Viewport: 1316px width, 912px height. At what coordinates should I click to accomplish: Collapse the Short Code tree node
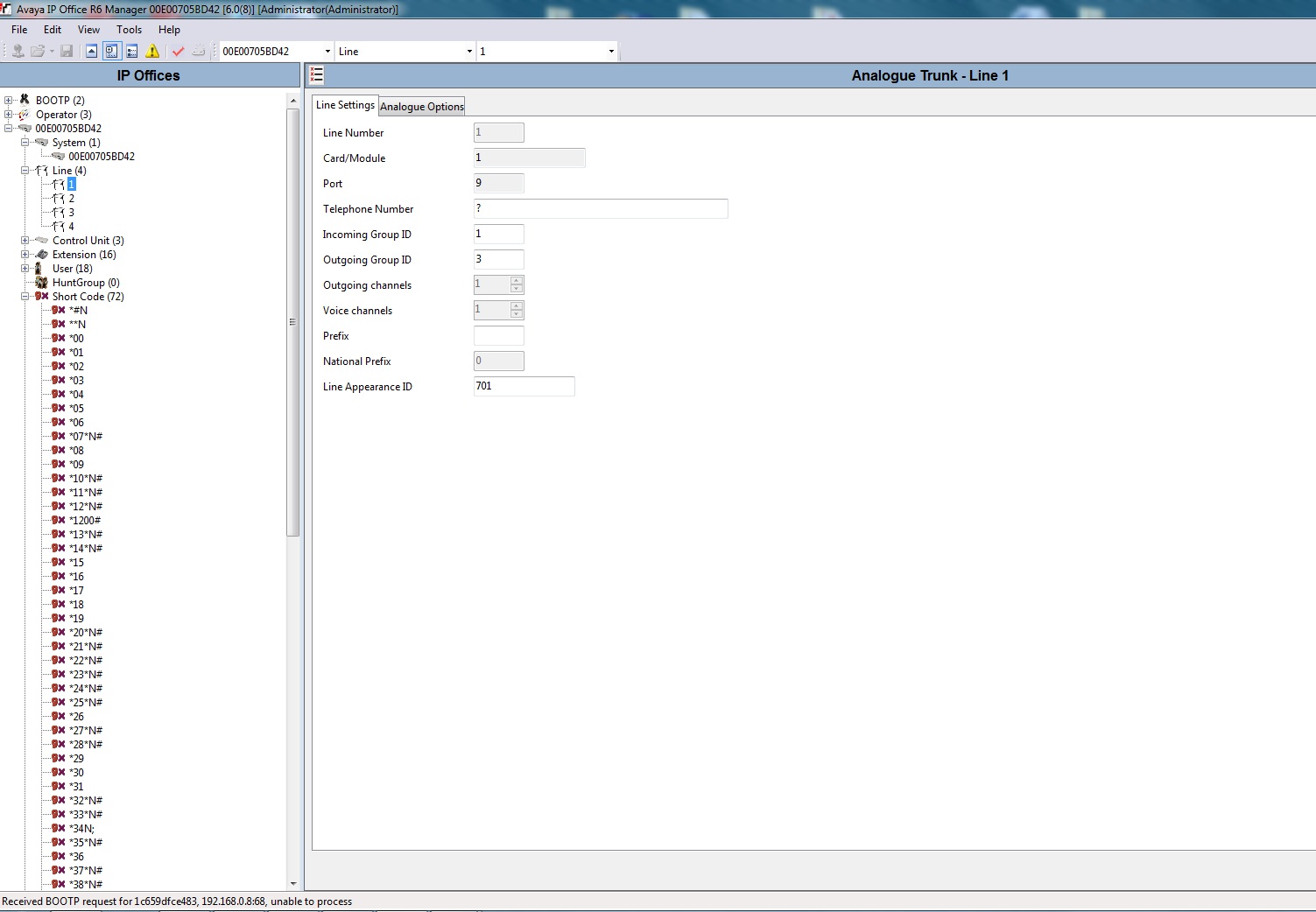[x=25, y=297]
